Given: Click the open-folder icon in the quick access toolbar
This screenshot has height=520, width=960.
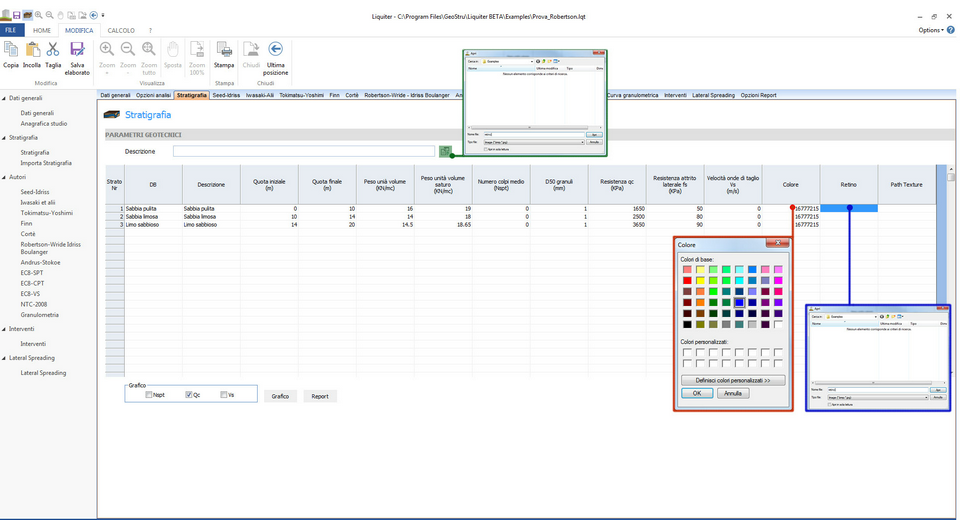Looking at the screenshot, I should pos(28,15).
